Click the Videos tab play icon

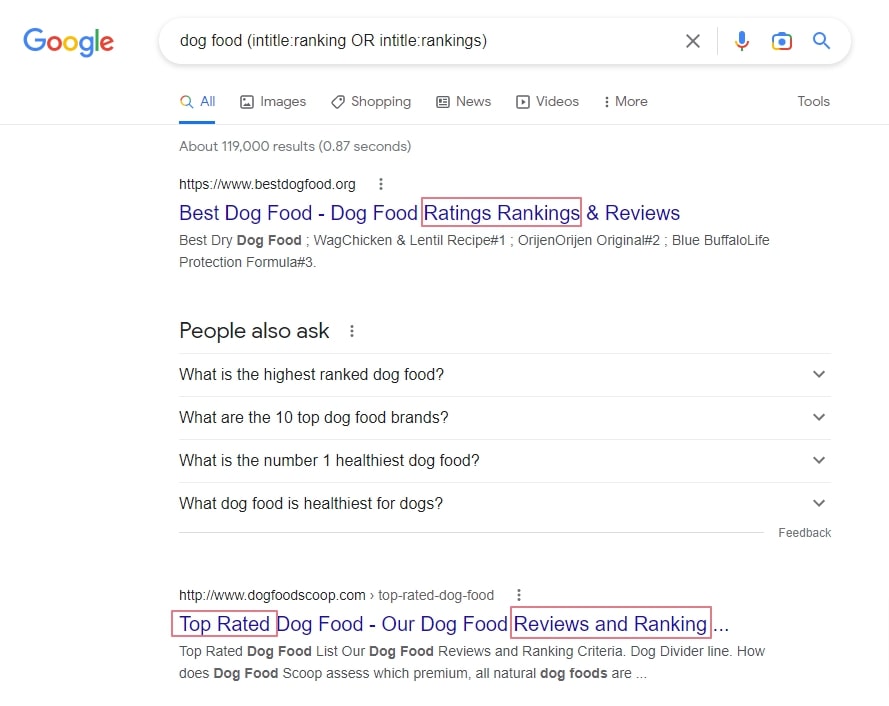[523, 102]
